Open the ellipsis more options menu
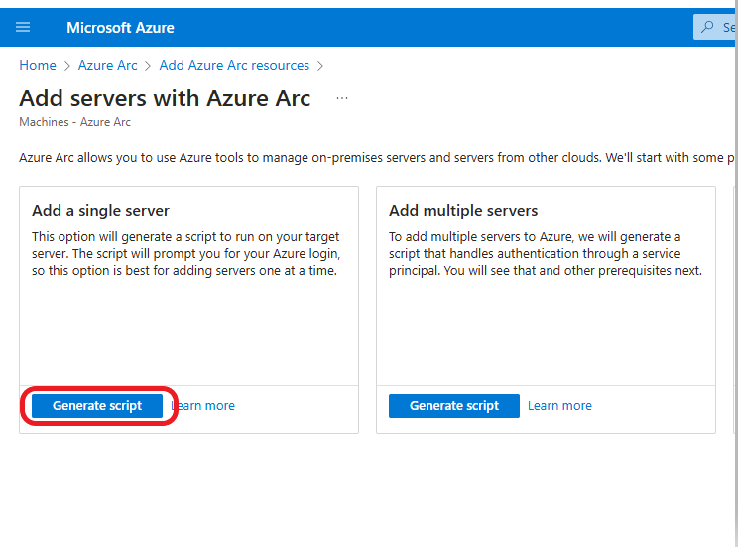Screen dimensions: 738x547 [x=342, y=98]
